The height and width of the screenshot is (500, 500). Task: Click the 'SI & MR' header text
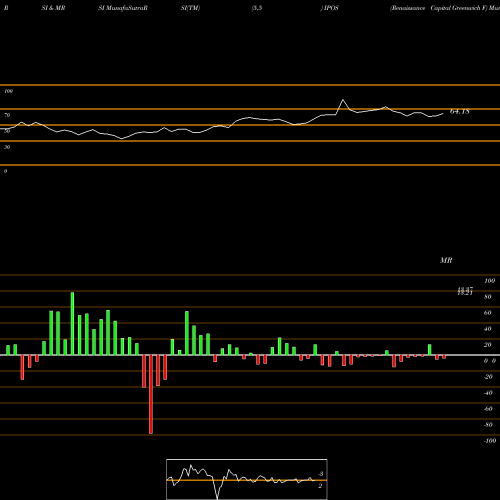pos(53,8)
